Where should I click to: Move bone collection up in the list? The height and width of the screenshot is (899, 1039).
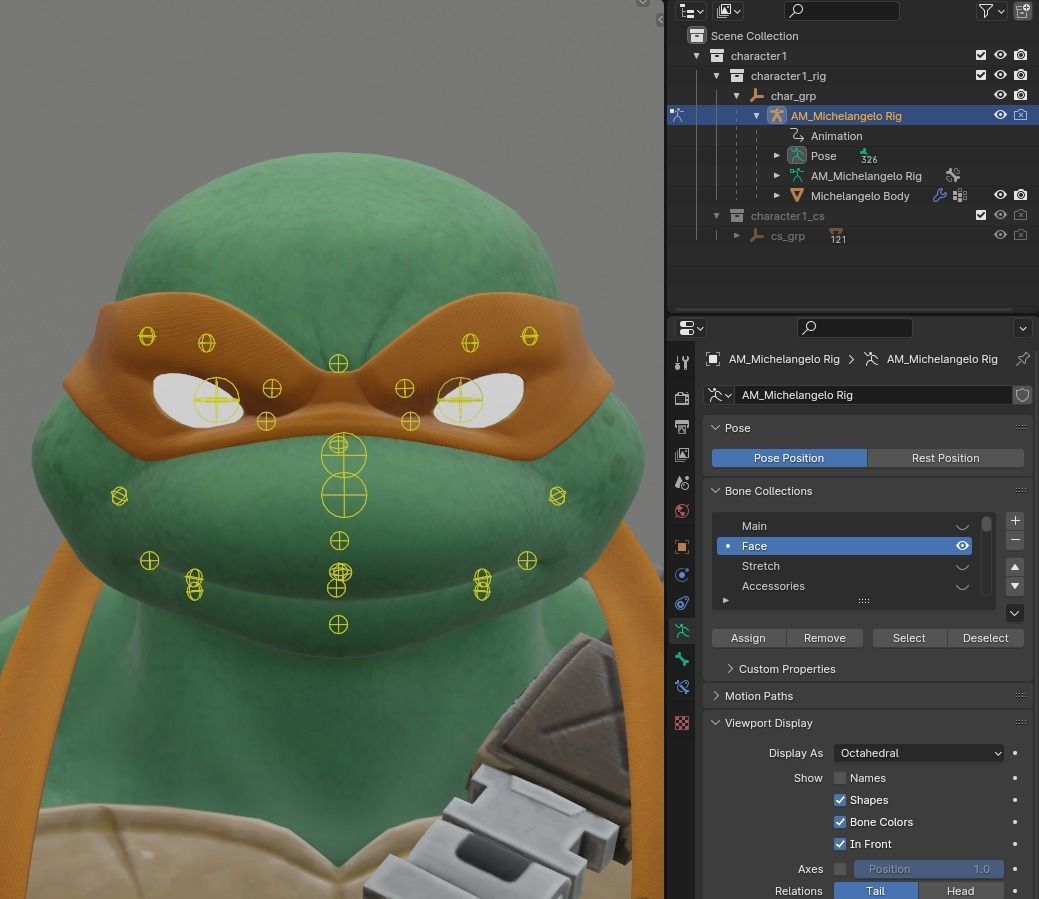point(1014,567)
